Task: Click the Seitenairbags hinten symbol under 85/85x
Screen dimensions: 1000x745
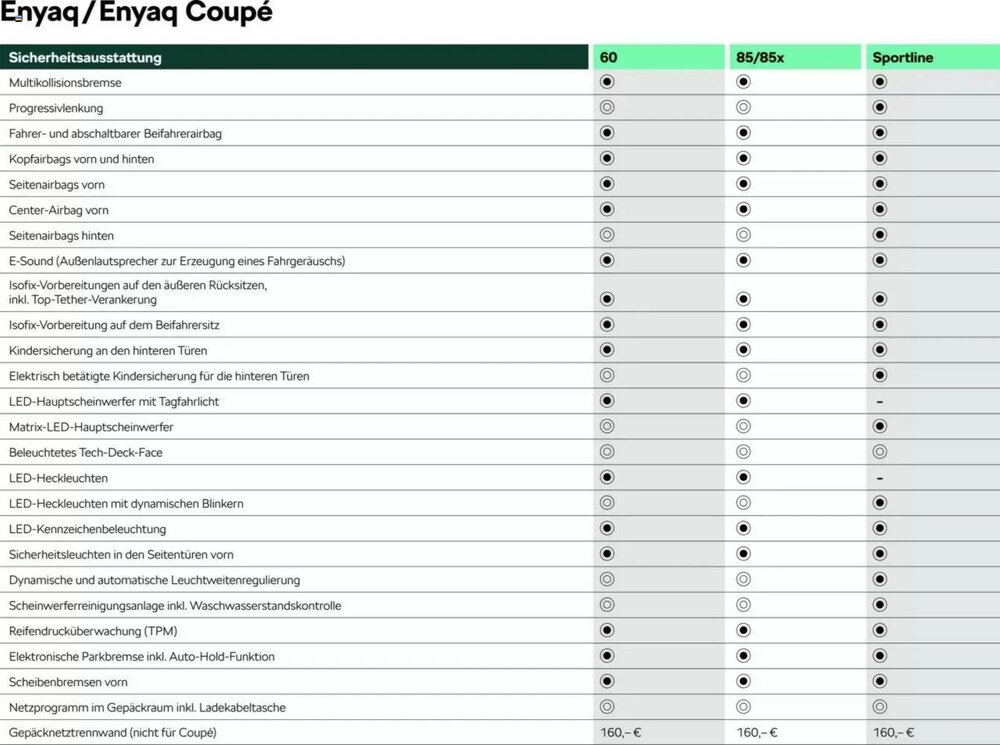Action: click(744, 235)
